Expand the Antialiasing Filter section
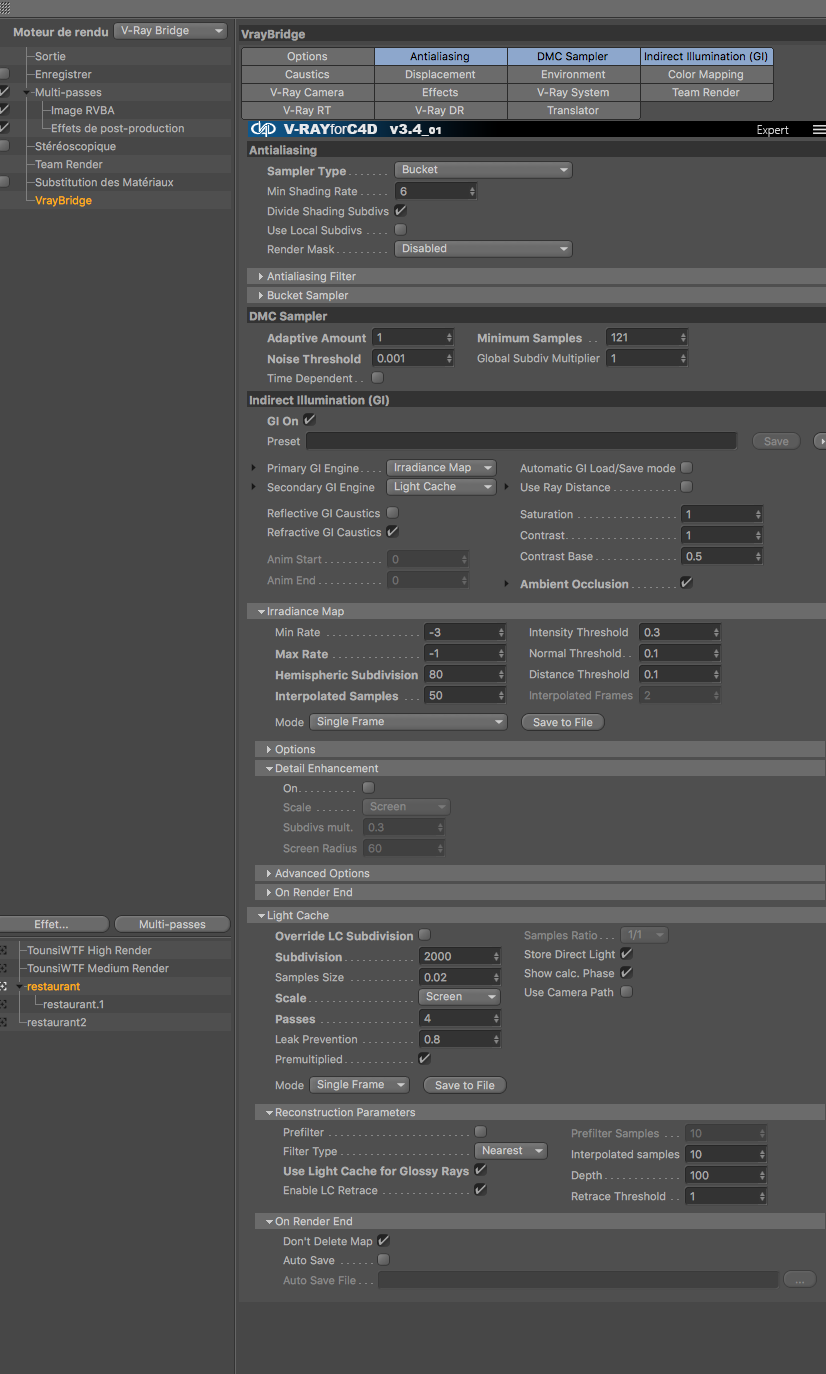This screenshot has height=1374, width=826. [261, 276]
